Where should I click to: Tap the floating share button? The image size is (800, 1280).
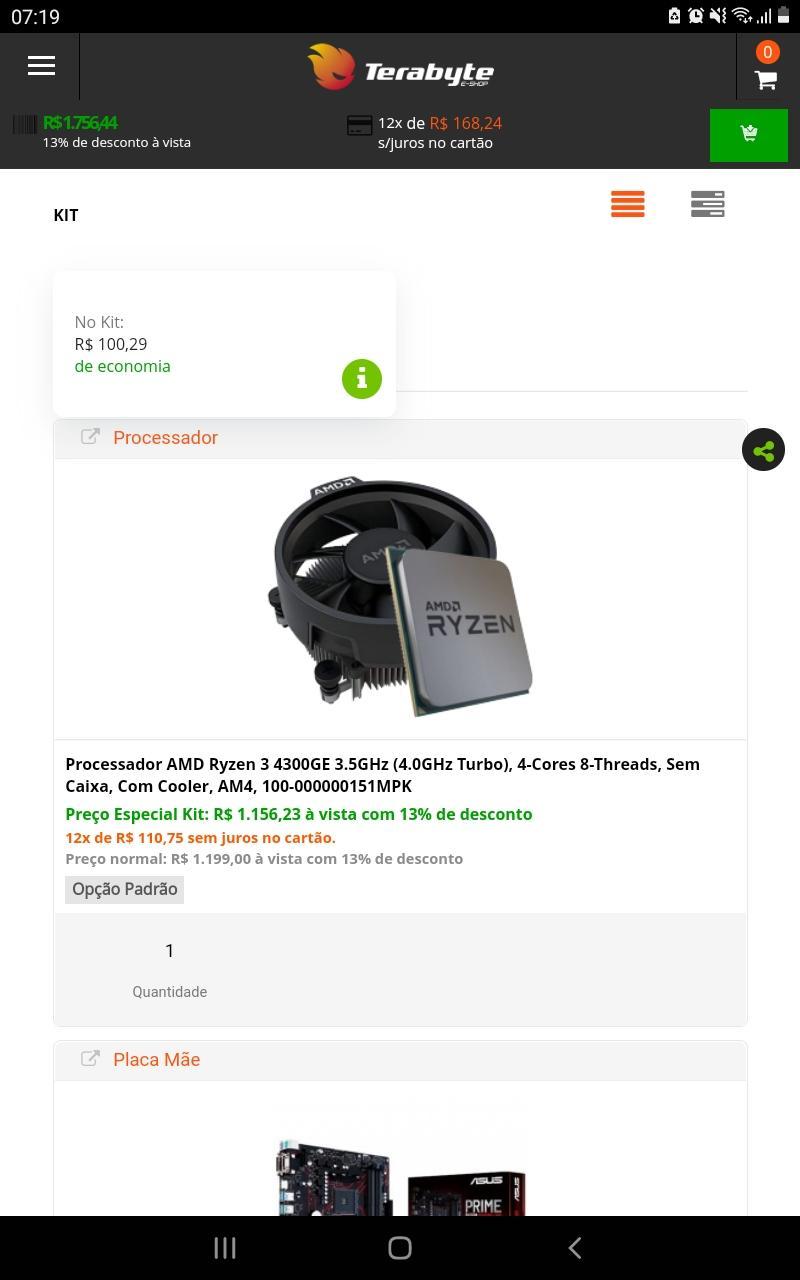coord(763,450)
